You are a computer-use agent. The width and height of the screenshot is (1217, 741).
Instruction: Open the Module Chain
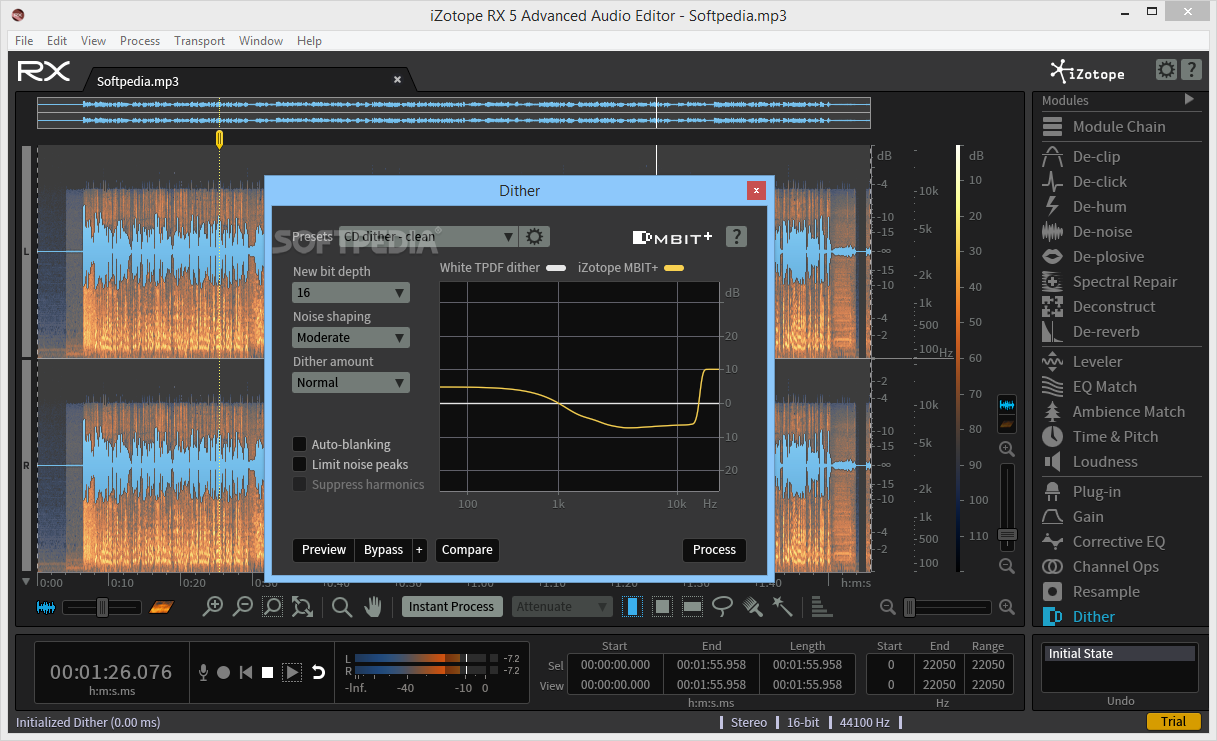click(1118, 127)
